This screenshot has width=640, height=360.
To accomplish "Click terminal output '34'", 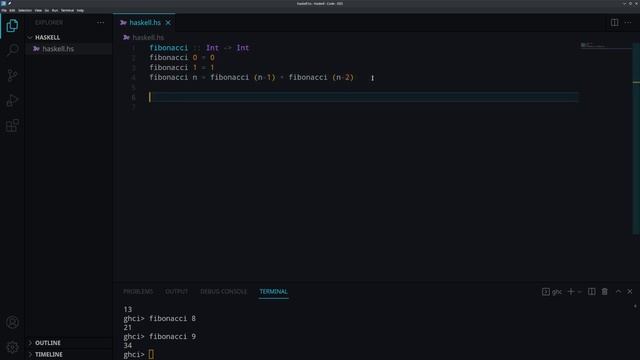I will point(127,345).
